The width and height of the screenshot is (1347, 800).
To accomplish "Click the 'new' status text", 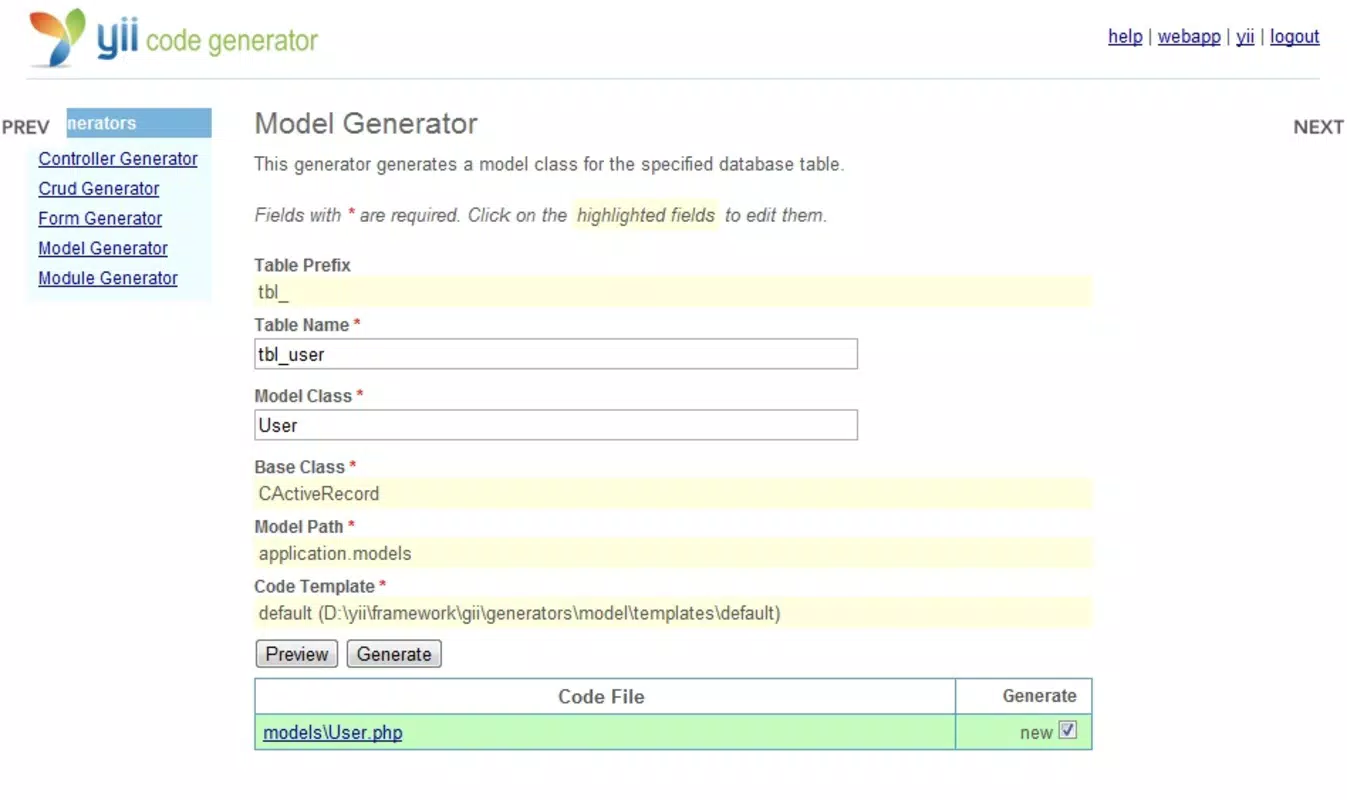I will point(1036,733).
